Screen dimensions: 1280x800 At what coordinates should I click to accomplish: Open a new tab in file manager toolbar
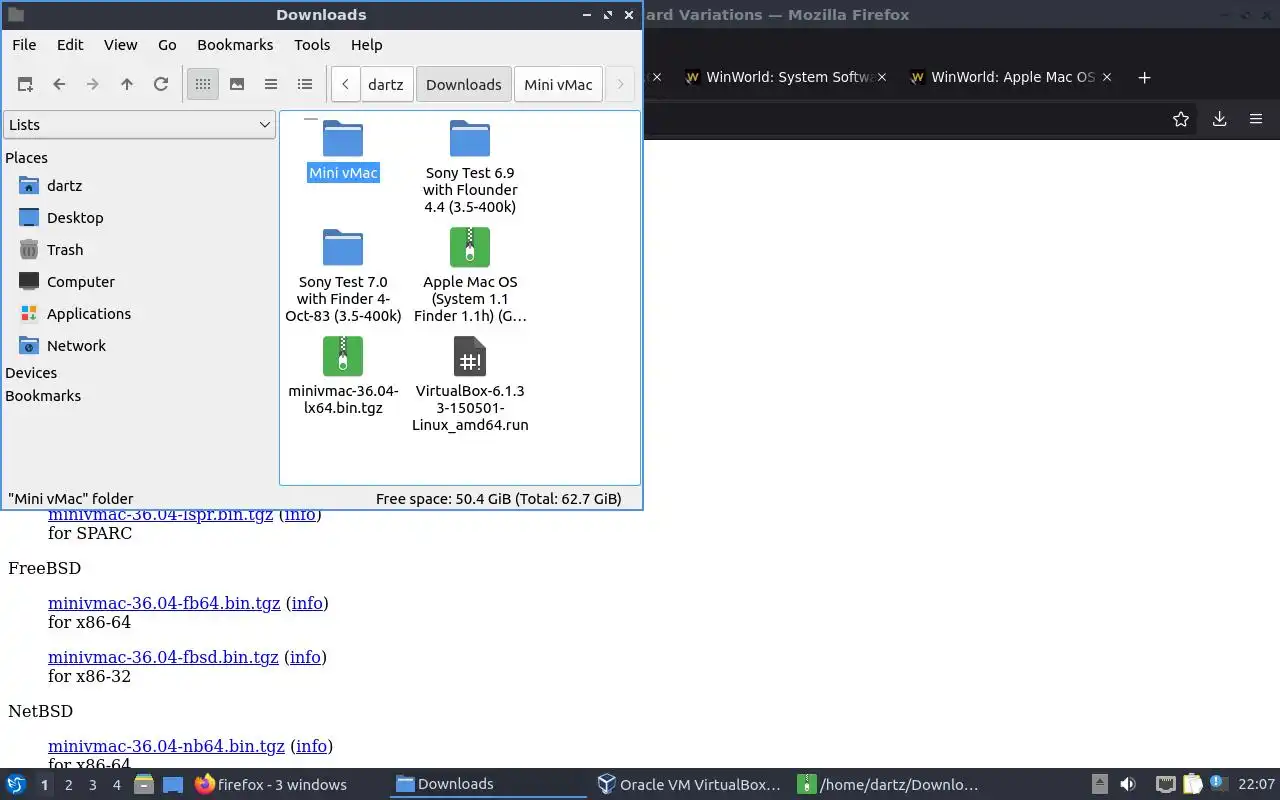pyautogui.click(x=25, y=85)
